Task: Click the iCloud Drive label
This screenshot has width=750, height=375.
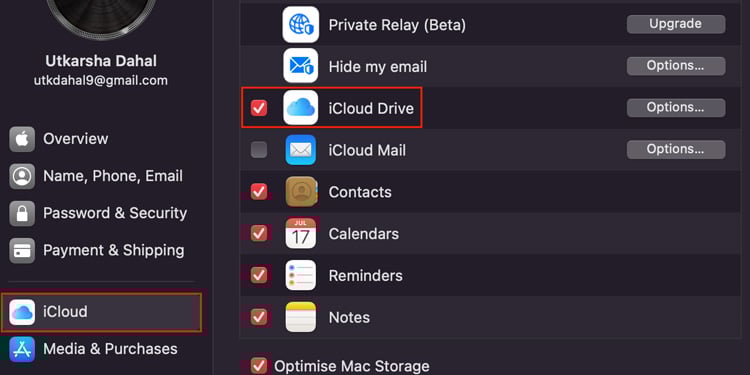Action: point(371,109)
